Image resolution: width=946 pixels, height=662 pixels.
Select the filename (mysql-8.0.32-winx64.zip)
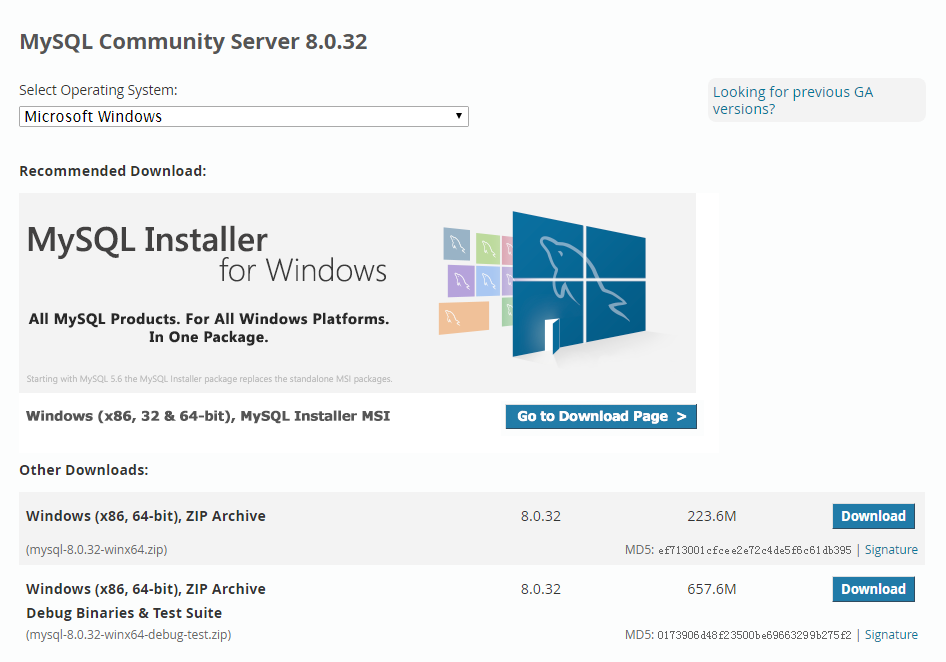(97, 550)
